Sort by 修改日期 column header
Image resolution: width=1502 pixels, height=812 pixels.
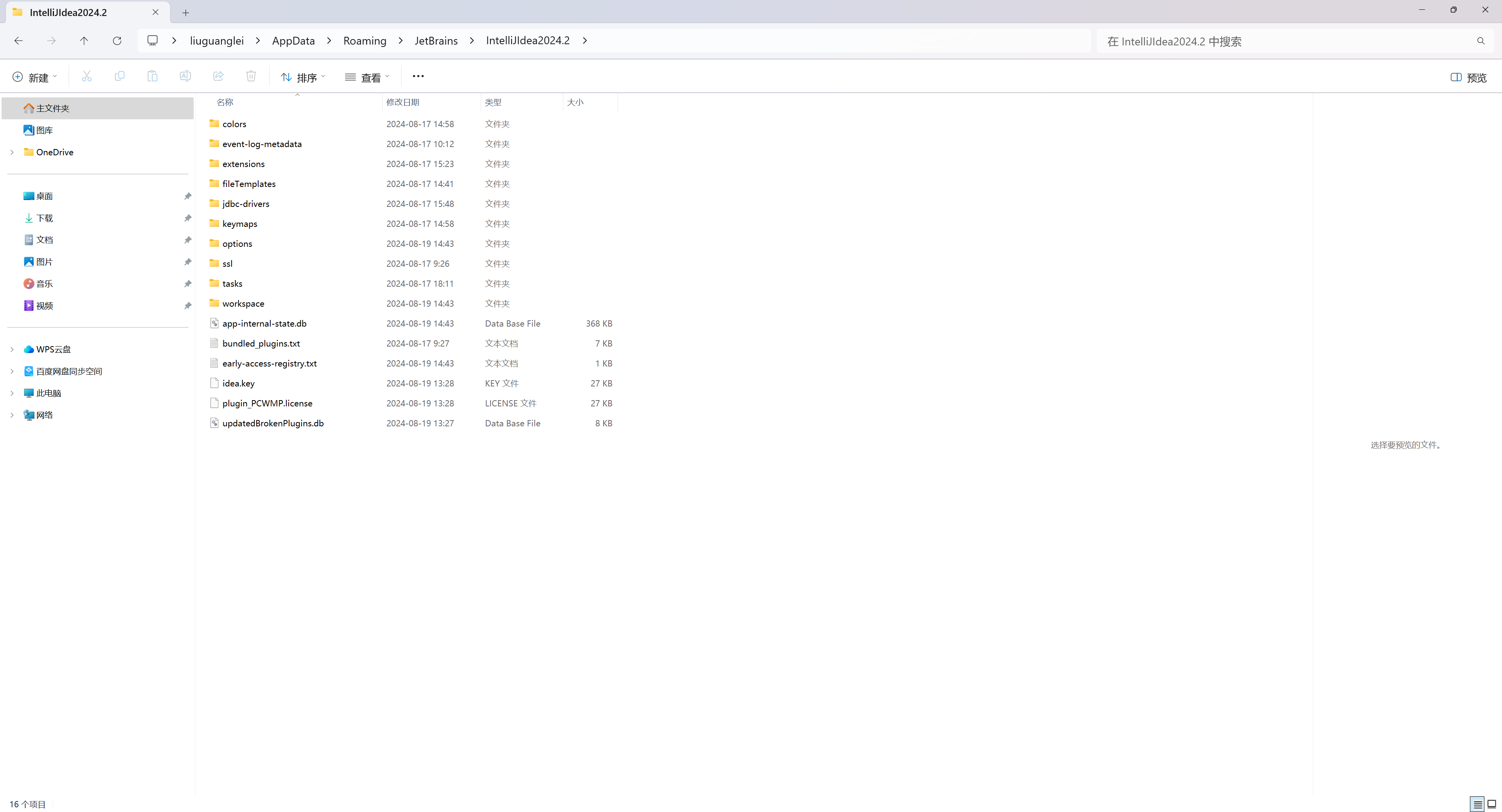[403, 102]
